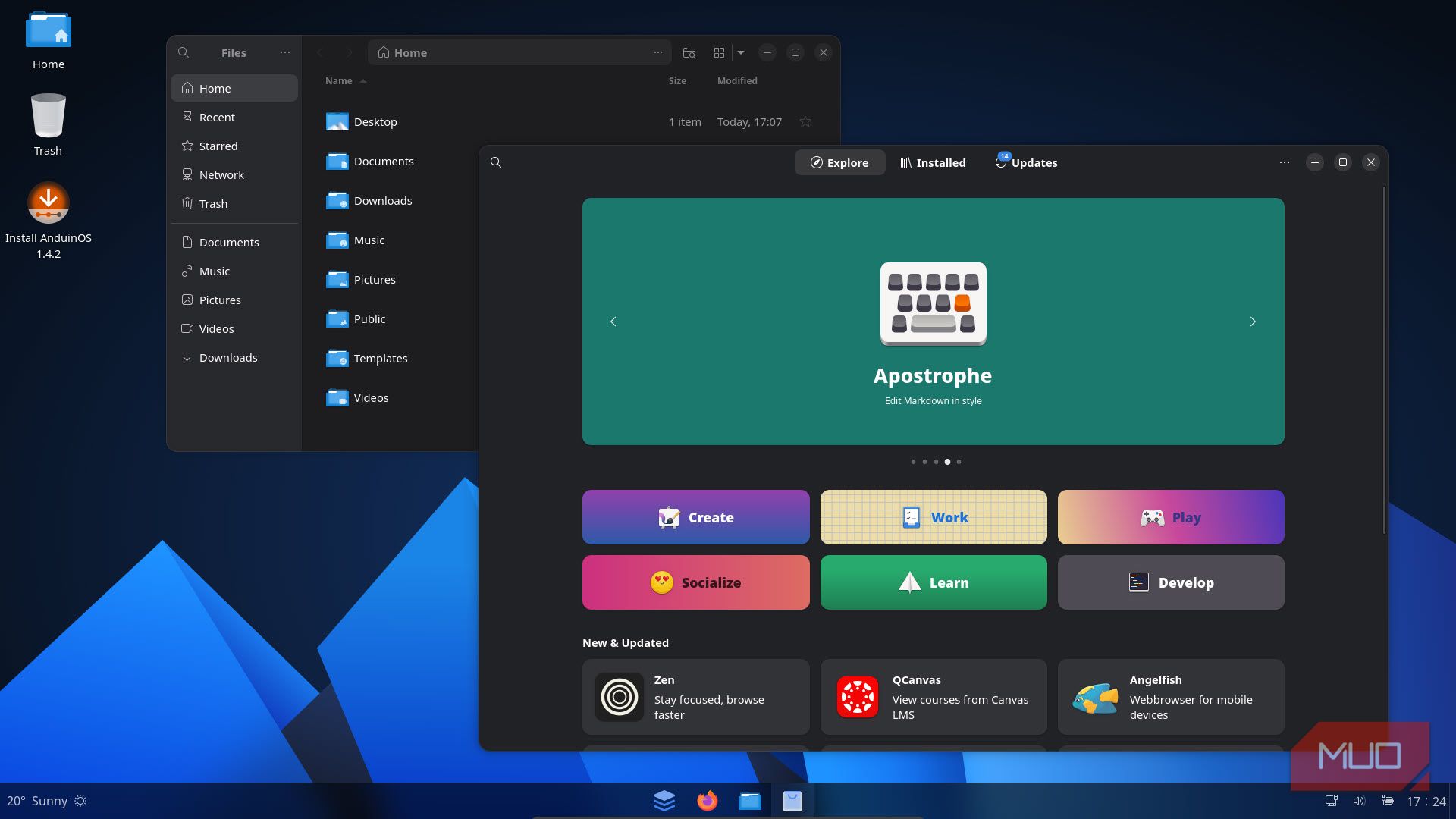
Task: Select Pictures folder in file list
Action: 360,279
